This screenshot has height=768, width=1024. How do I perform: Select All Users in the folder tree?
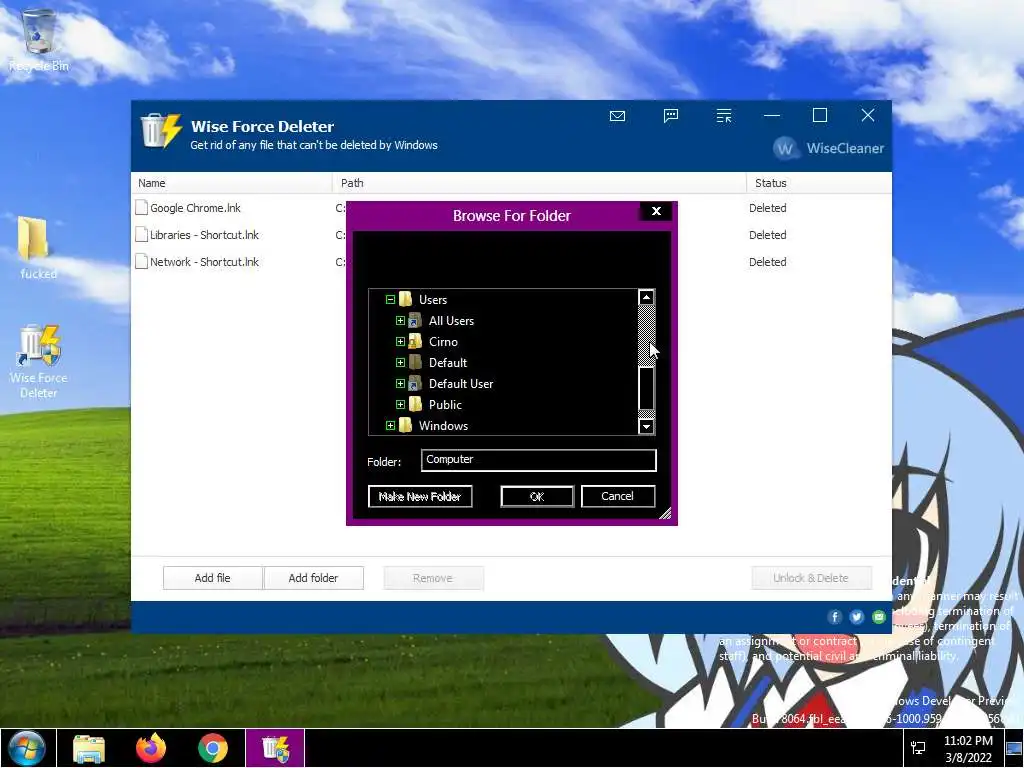451,321
